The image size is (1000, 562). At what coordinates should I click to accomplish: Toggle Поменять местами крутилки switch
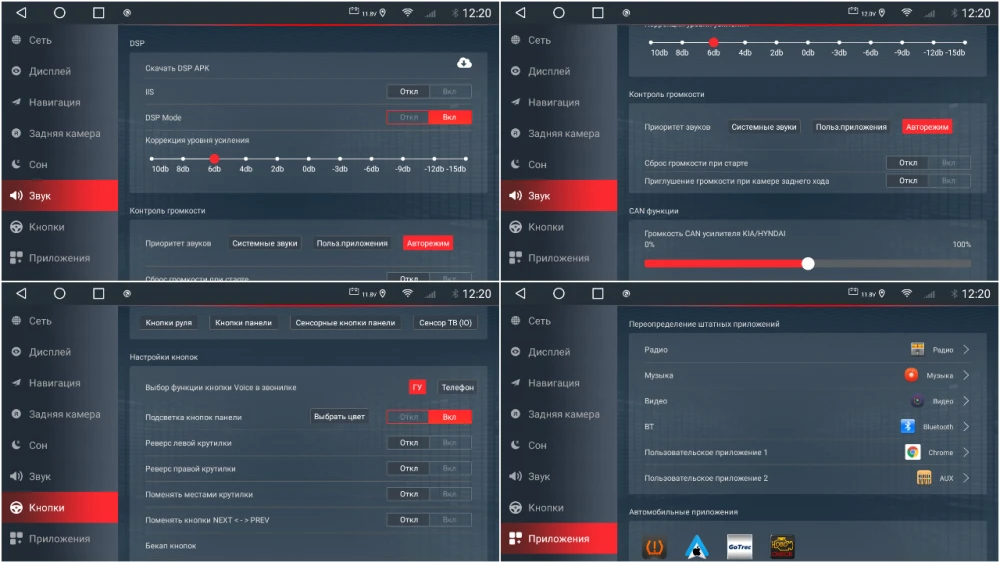(x=429, y=494)
